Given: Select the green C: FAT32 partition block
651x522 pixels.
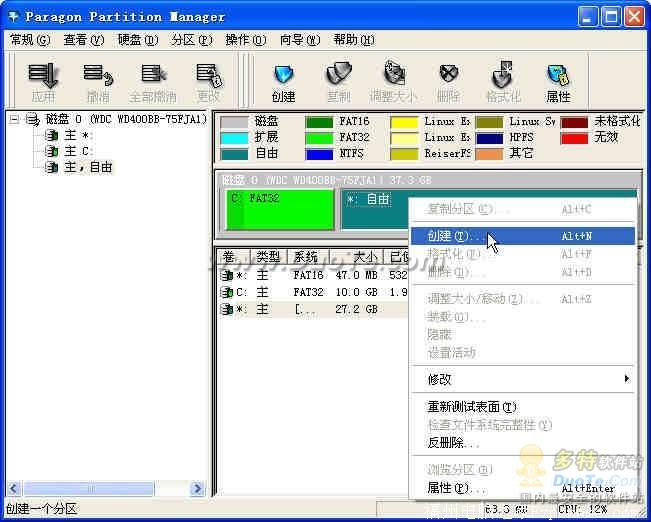Looking at the screenshot, I should point(280,209).
